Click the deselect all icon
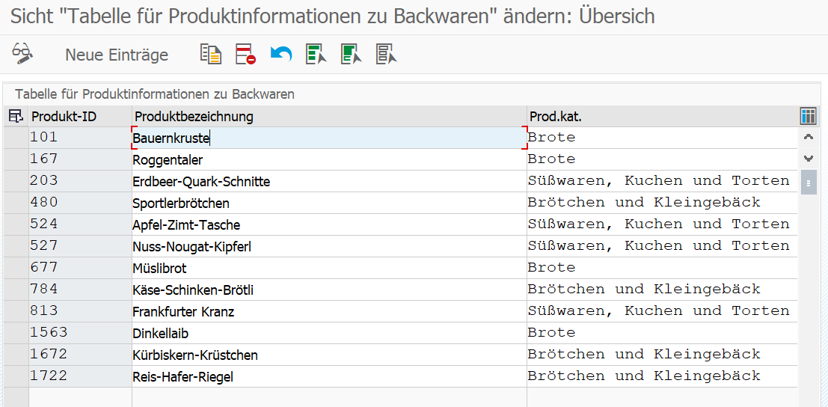 pos(387,54)
